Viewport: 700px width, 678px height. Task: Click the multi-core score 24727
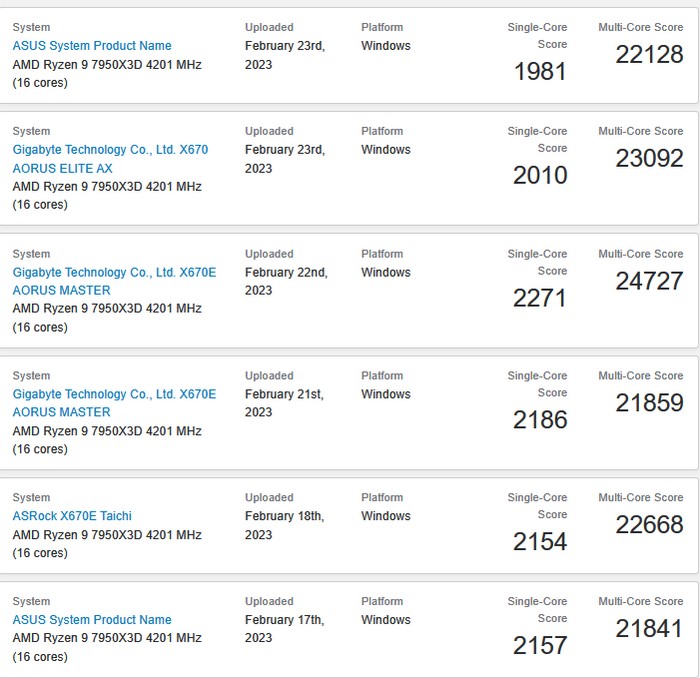(649, 282)
